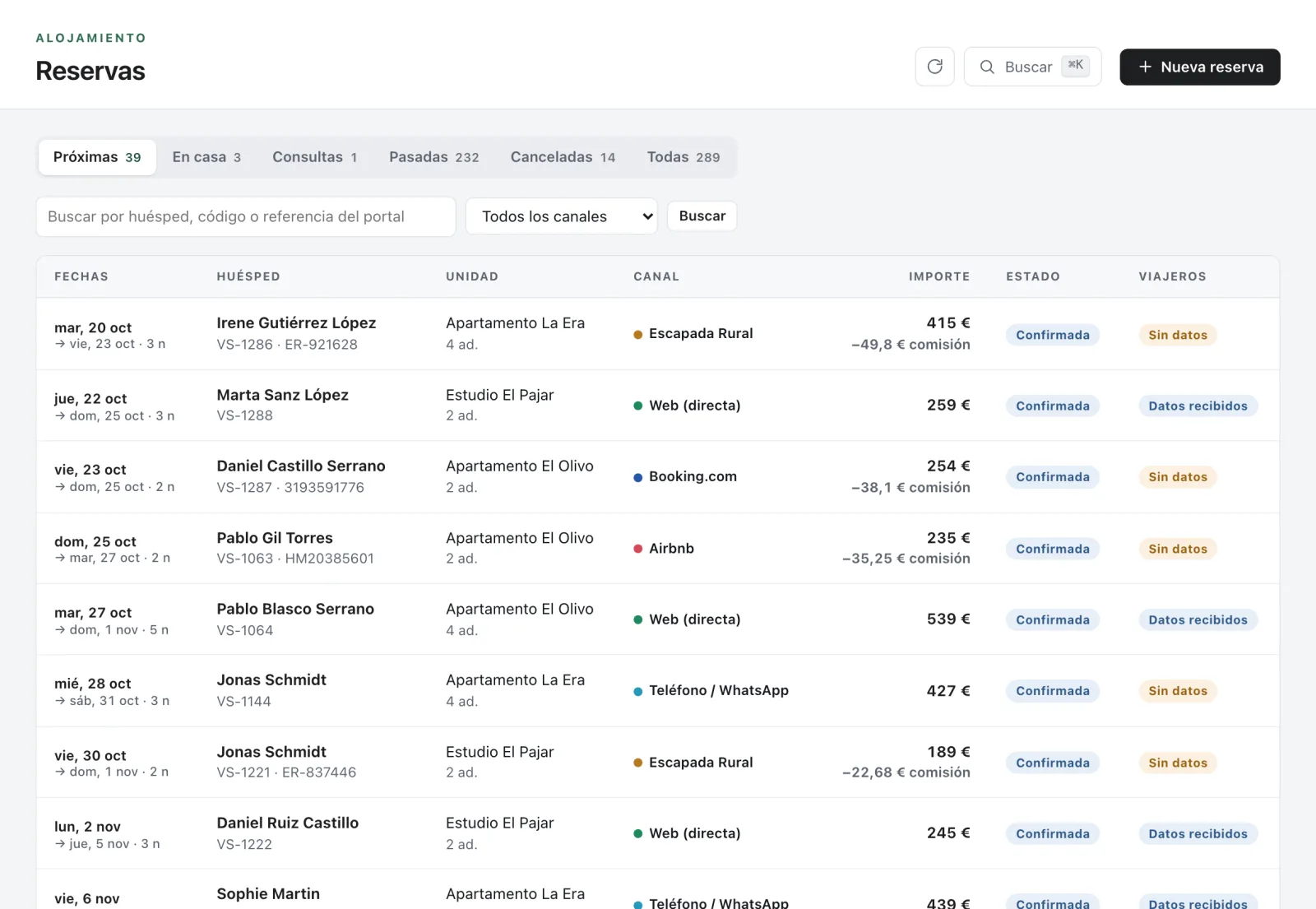Click the FECHAS column header
The height and width of the screenshot is (909, 1316).
(x=81, y=276)
